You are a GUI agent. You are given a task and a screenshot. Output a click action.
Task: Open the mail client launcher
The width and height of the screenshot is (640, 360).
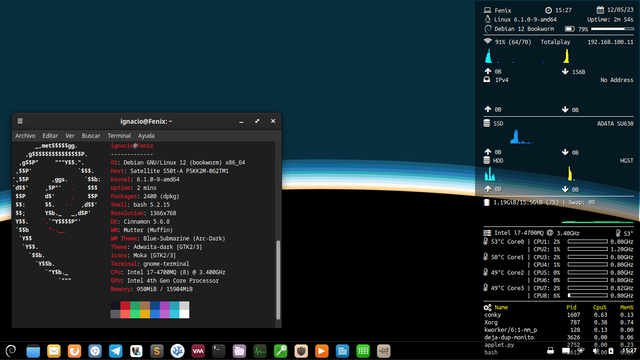[x=54, y=351]
